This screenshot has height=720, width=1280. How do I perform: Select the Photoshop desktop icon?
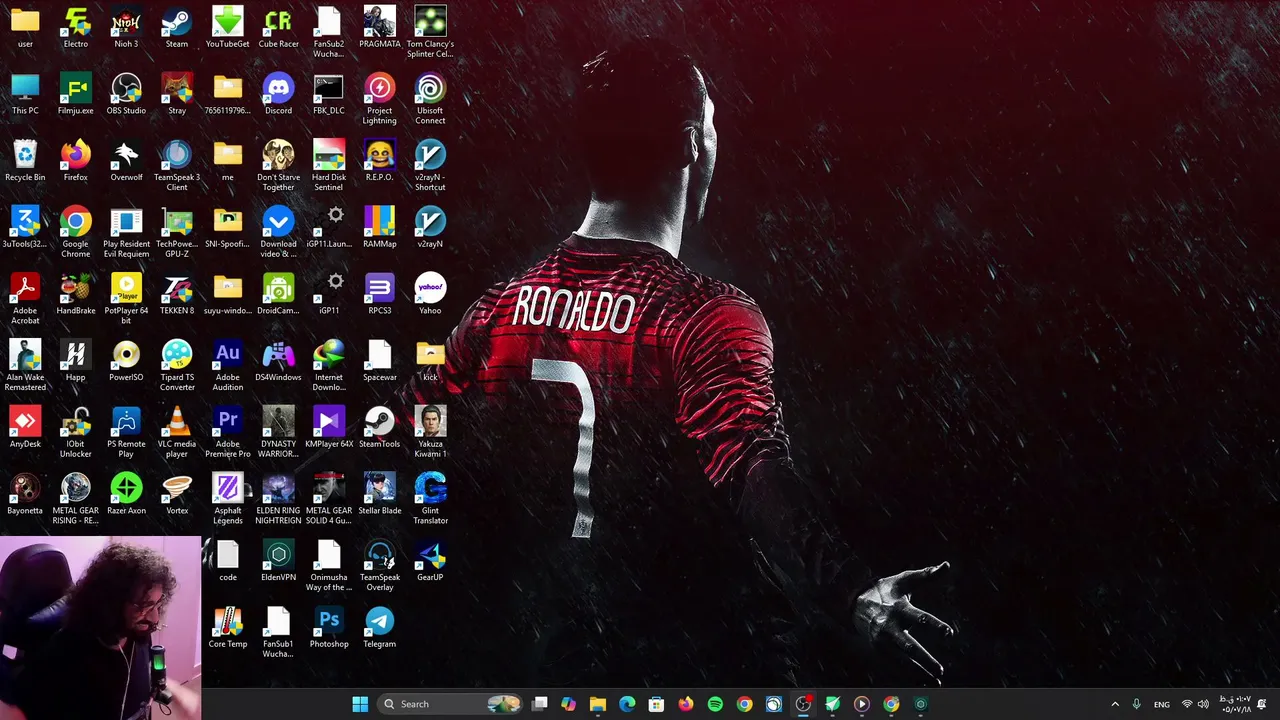329,628
